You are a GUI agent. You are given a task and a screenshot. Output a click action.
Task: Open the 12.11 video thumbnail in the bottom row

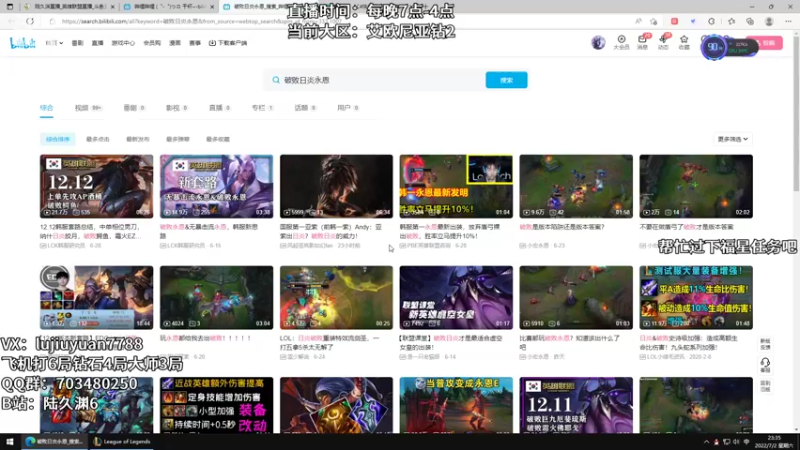[576, 406]
